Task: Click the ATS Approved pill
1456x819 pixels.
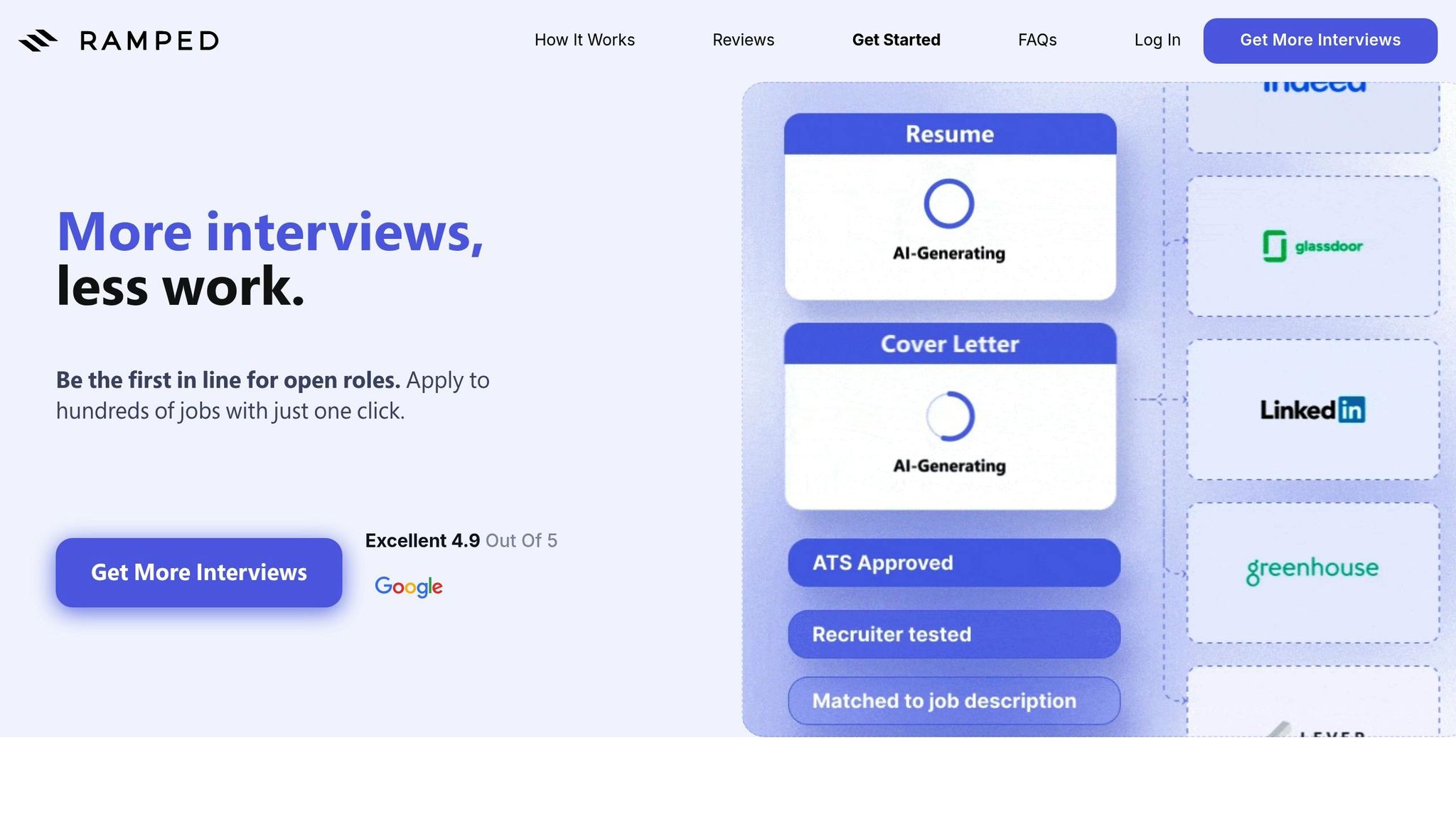Action: tap(954, 562)
